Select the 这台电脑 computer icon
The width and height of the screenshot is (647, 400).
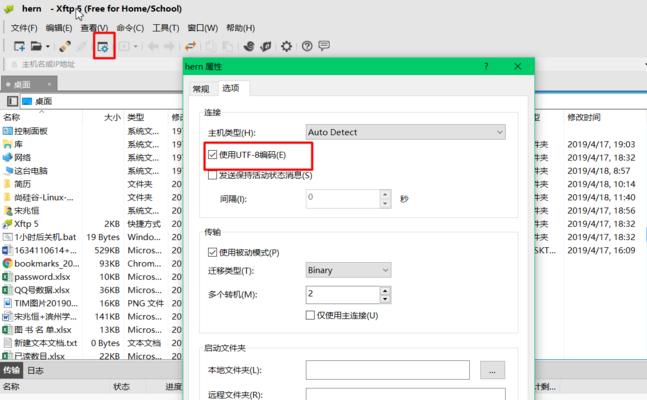[x=7, y=171]
